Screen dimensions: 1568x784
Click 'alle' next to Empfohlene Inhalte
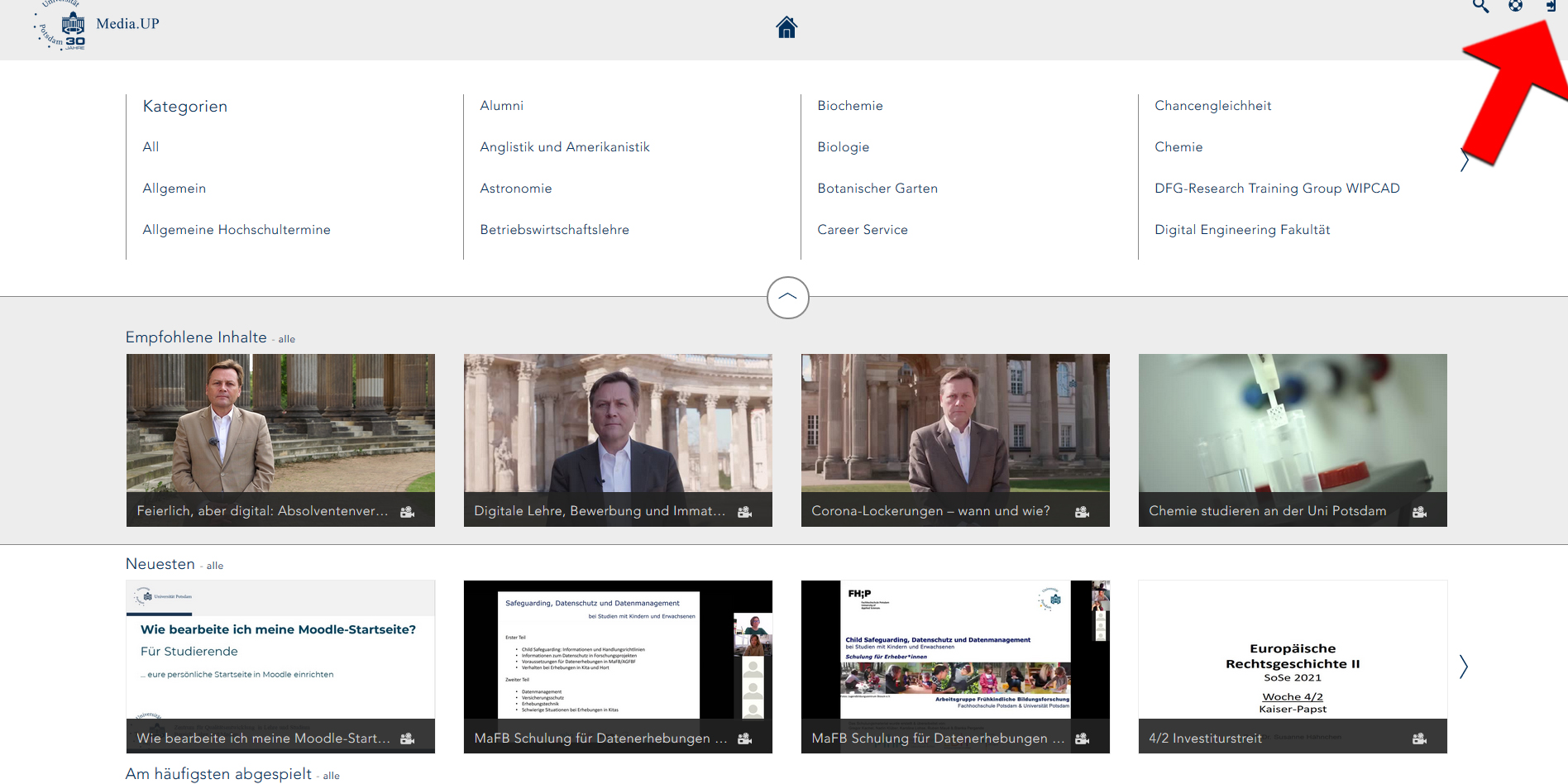point(286,339)
